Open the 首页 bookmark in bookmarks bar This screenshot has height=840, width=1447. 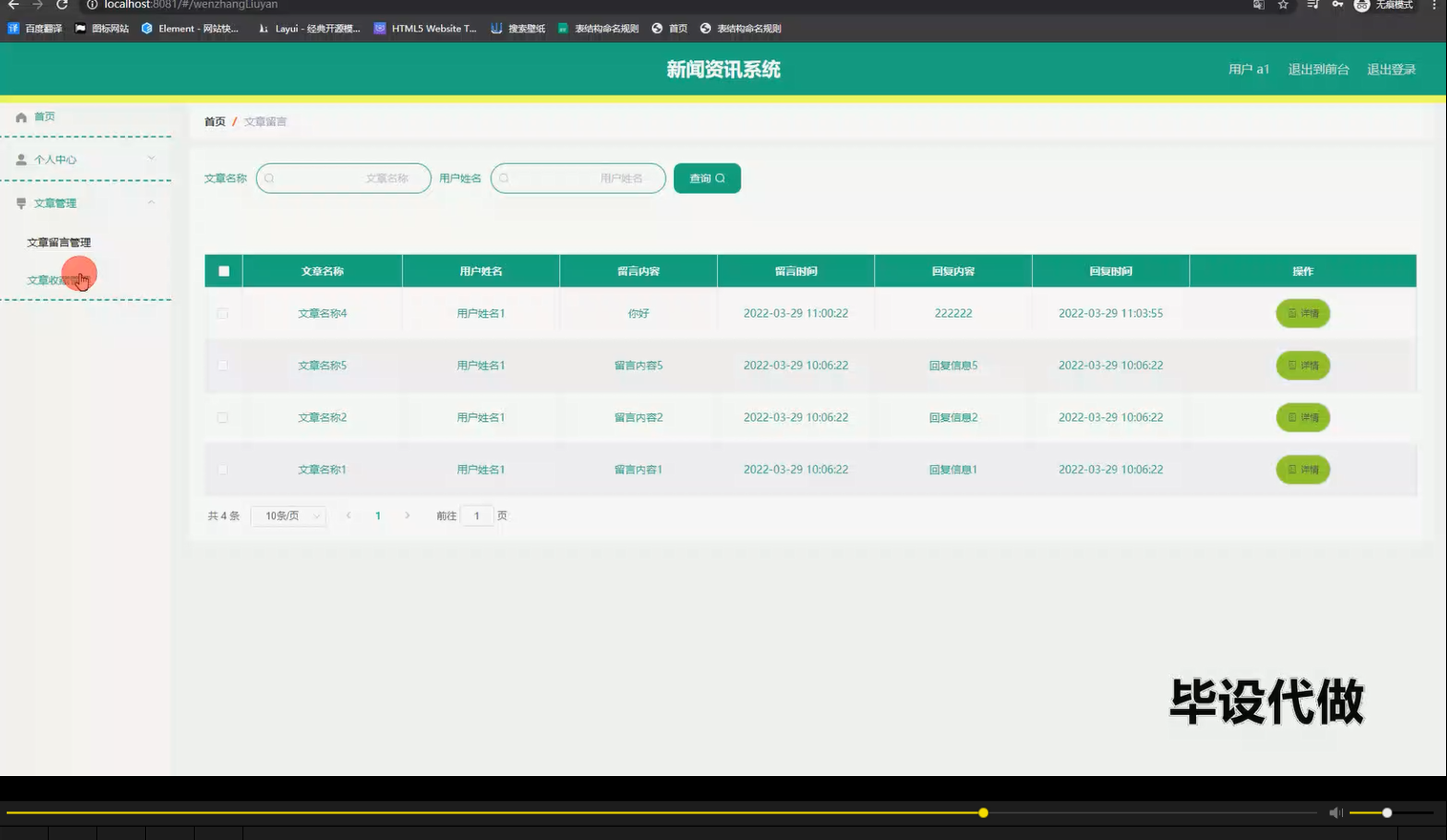tap(669, 29)
